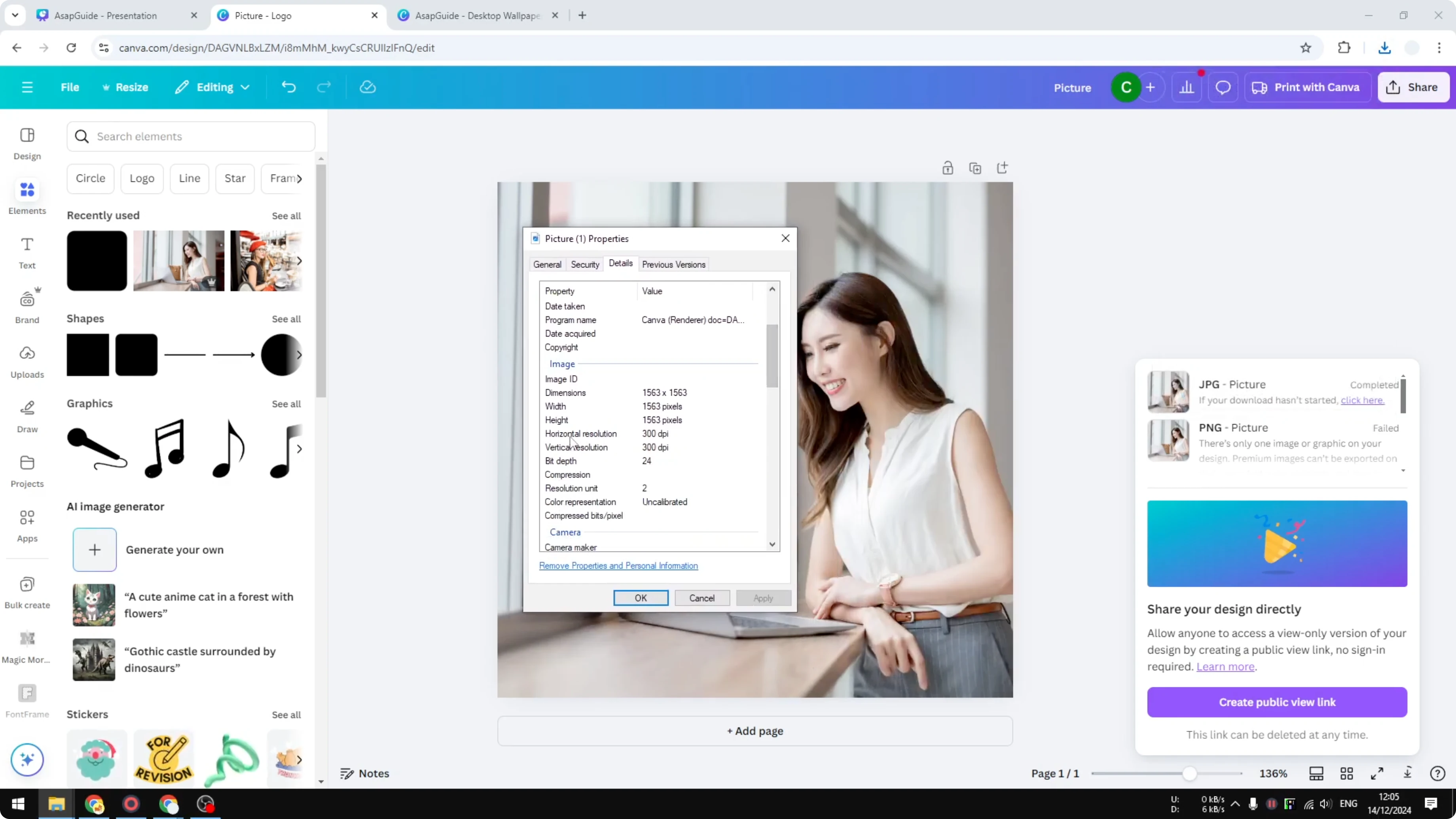This screenshot has width=1456, height=819.
Task: Open Remove Properties and Personal Information link
Action: (618, 566)
